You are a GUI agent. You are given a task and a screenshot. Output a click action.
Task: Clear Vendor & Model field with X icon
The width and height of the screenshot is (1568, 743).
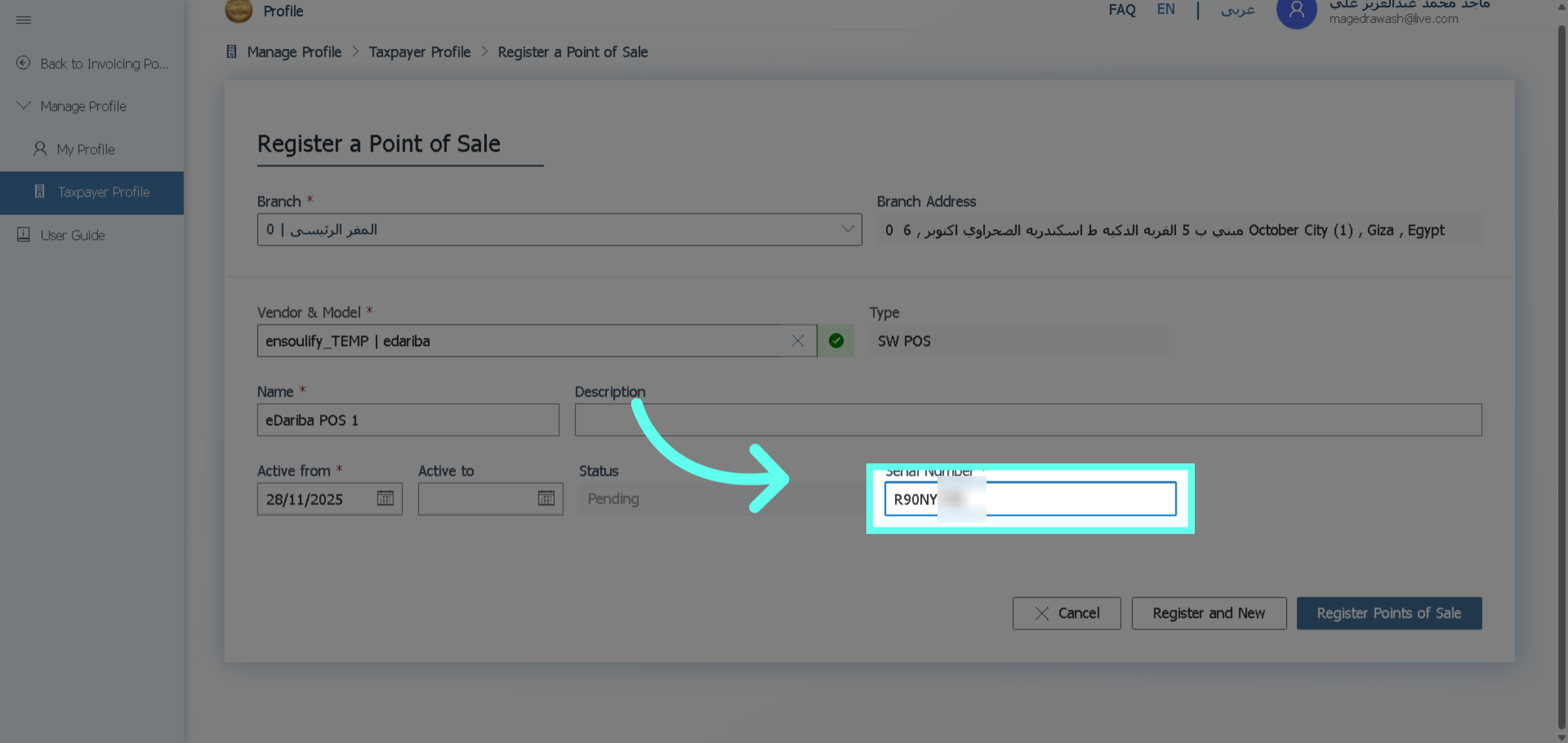[798, 341]
